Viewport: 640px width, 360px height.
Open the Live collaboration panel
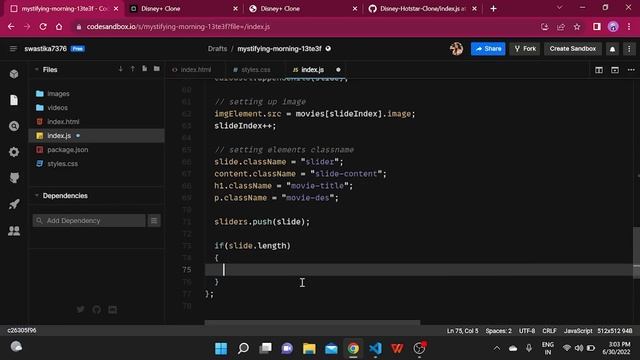tap(14, 231)
